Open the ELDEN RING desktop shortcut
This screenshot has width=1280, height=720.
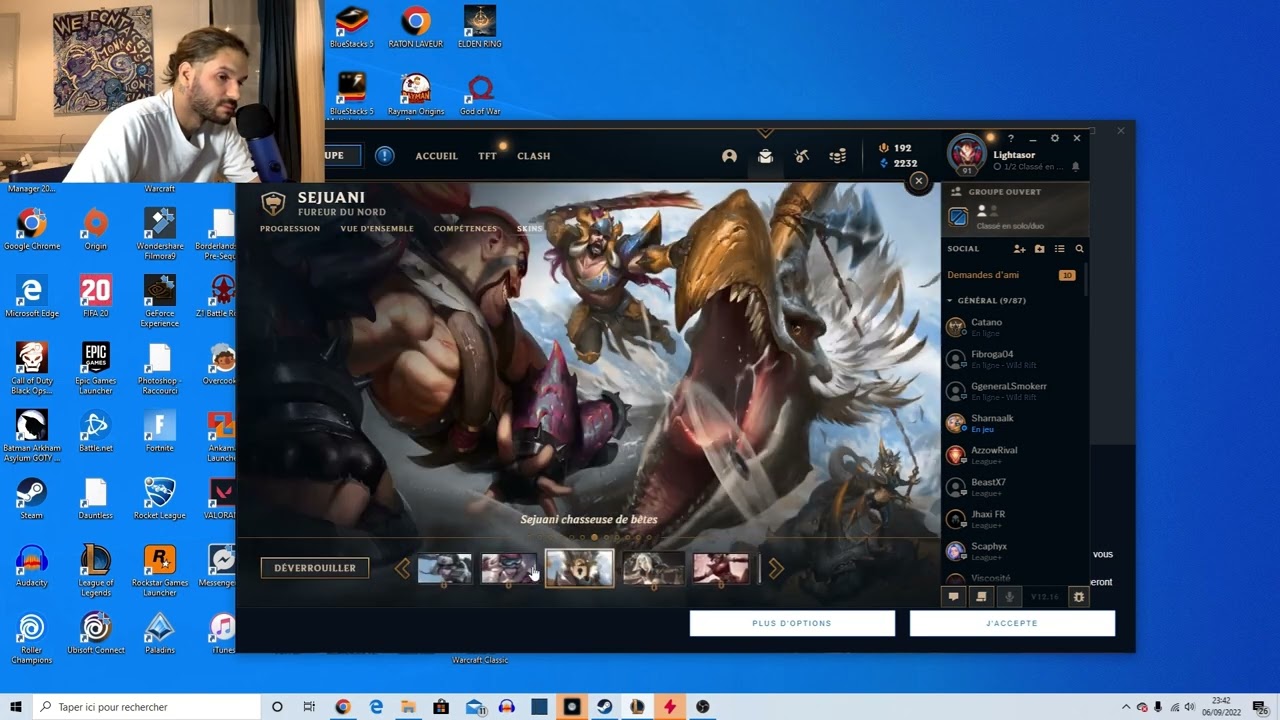(x=480, y=27)
